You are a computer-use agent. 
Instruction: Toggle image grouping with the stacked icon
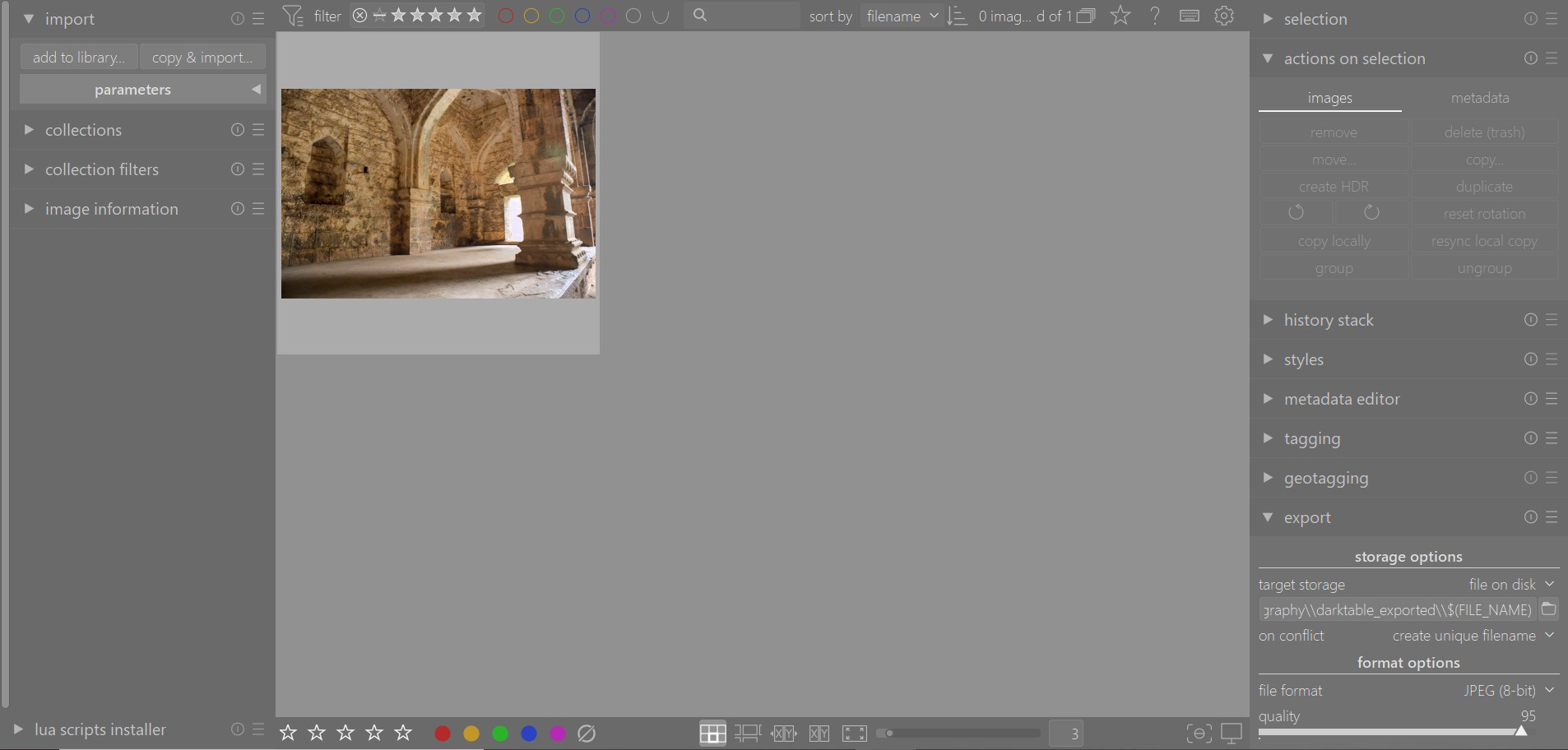(1086, 16)
